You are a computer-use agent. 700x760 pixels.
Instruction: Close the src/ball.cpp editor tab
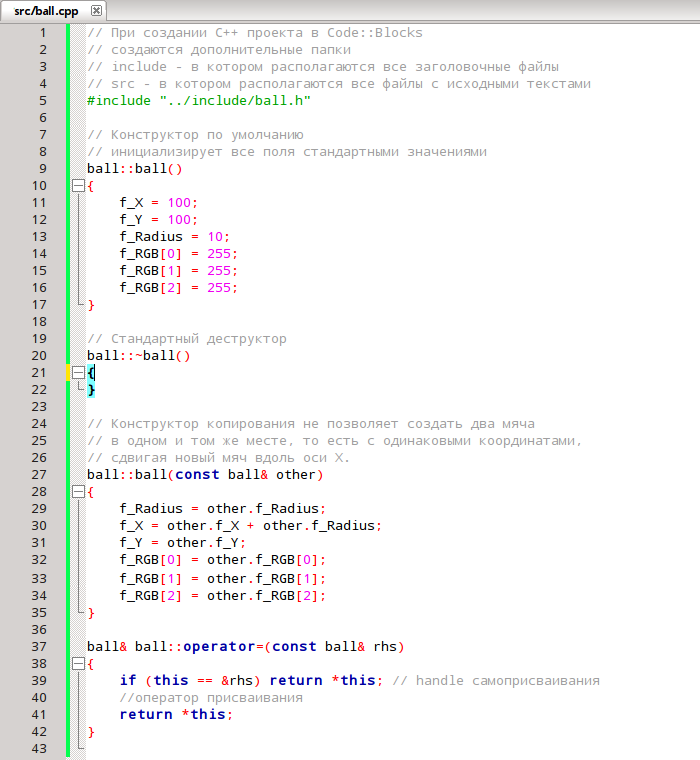coord(96,10)
